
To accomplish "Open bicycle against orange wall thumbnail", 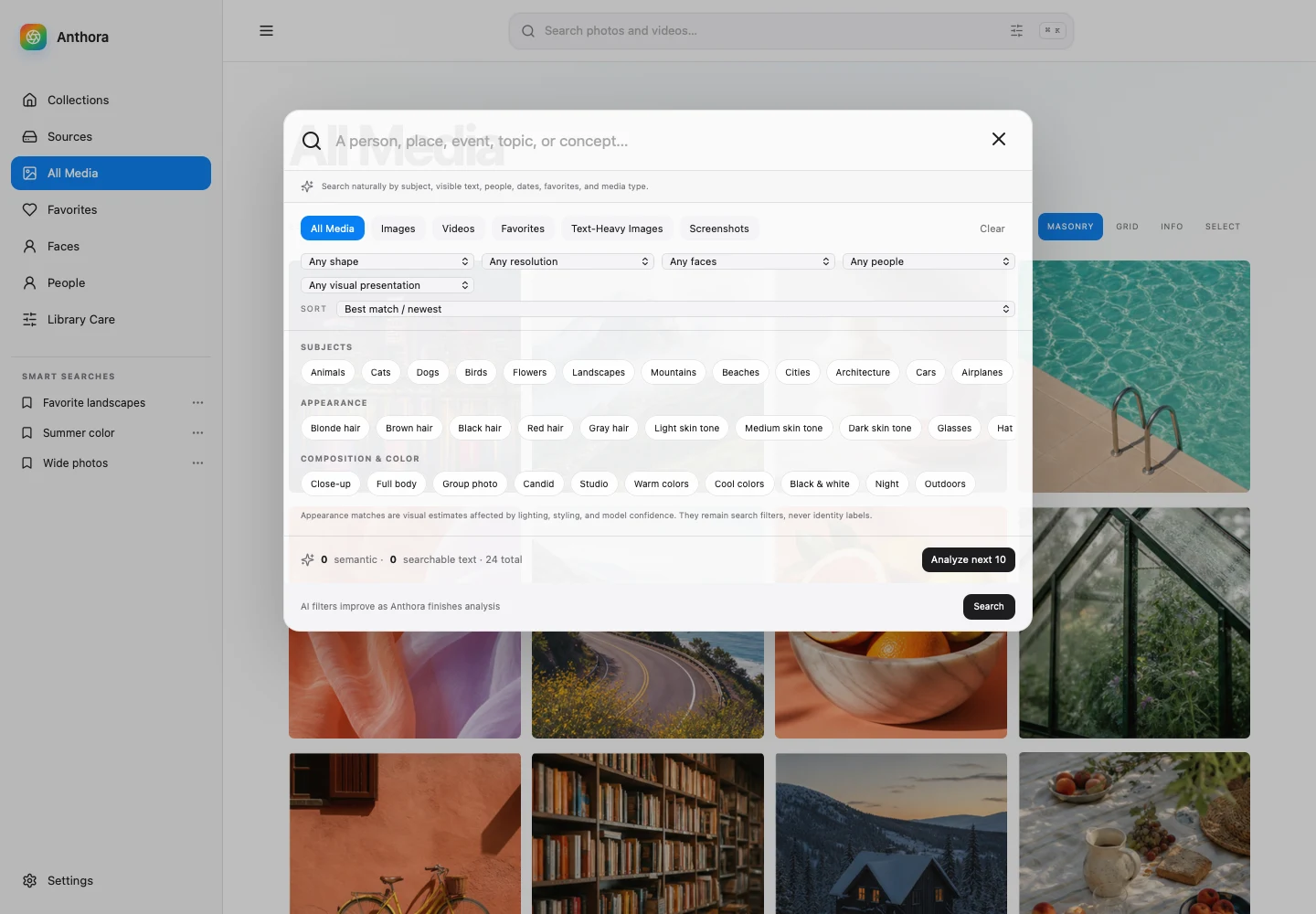I will [x=405, y=833].
